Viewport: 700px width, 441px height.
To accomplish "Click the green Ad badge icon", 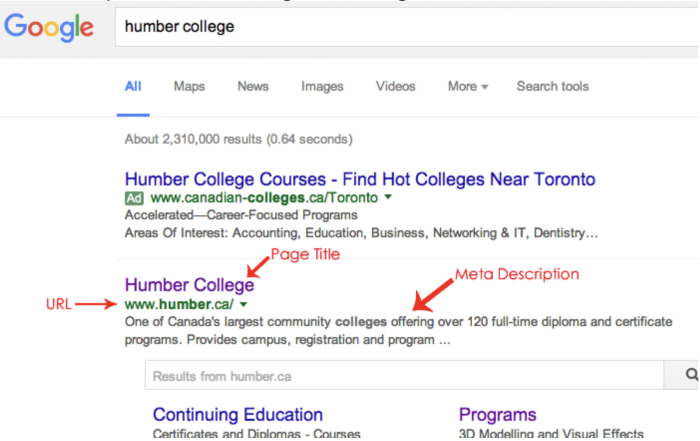I will (134, 198).
